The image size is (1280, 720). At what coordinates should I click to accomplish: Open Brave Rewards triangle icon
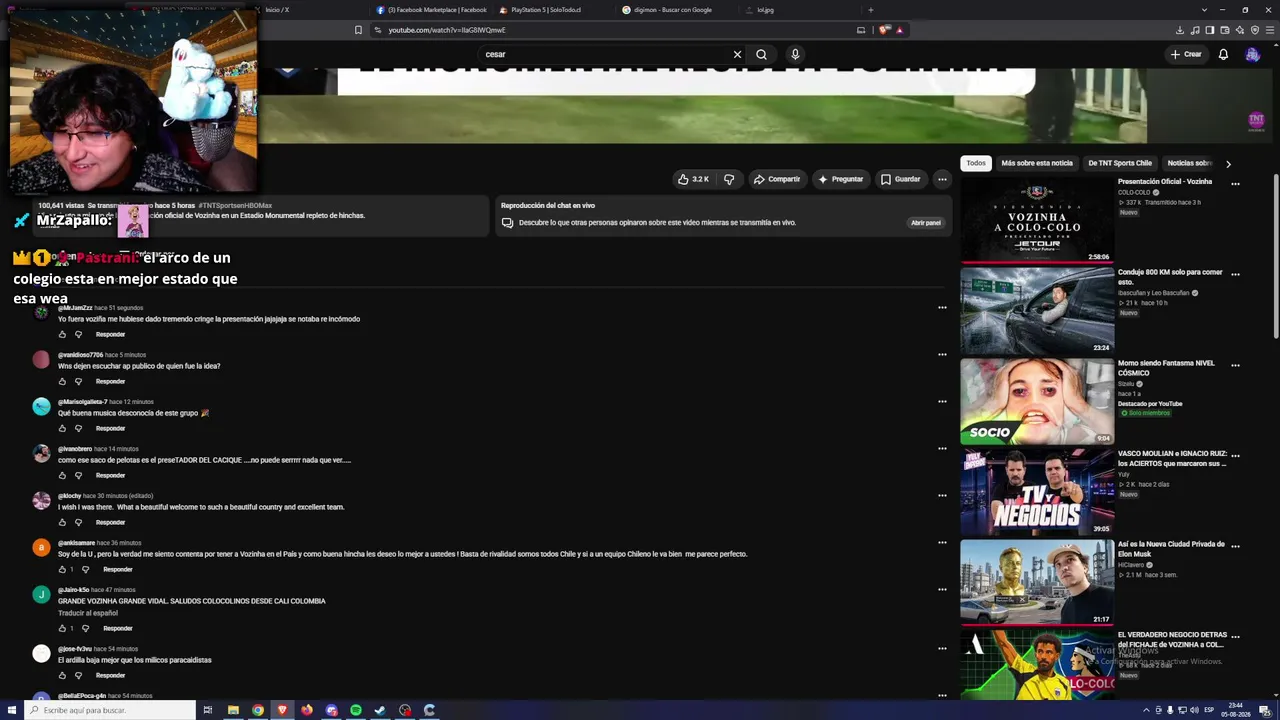tap(899, 30)
